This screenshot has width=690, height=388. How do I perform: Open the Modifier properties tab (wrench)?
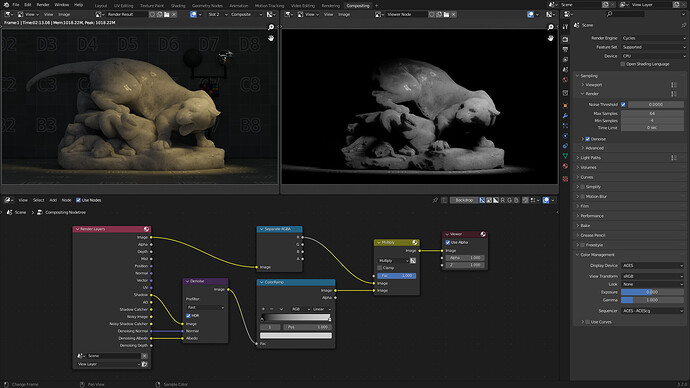tap(565, 116)
